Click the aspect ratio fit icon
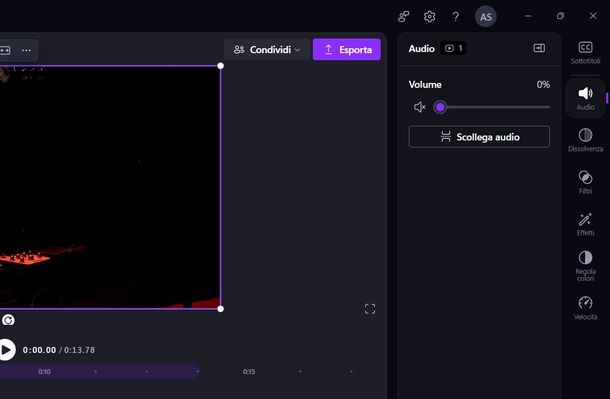 point(5,50)
